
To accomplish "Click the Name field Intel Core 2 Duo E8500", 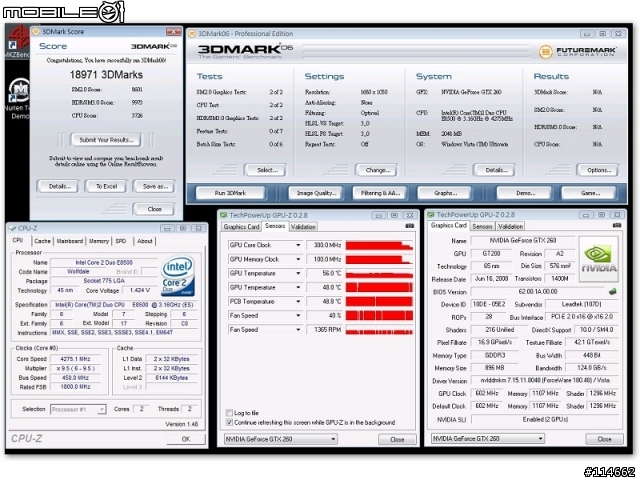I will click(104, 263).
